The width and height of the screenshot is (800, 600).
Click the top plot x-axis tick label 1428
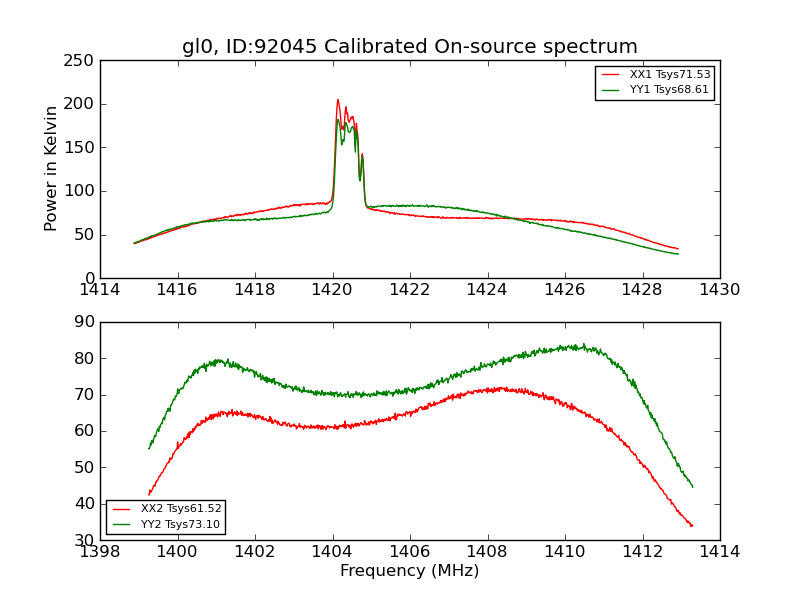coord(642,290)
